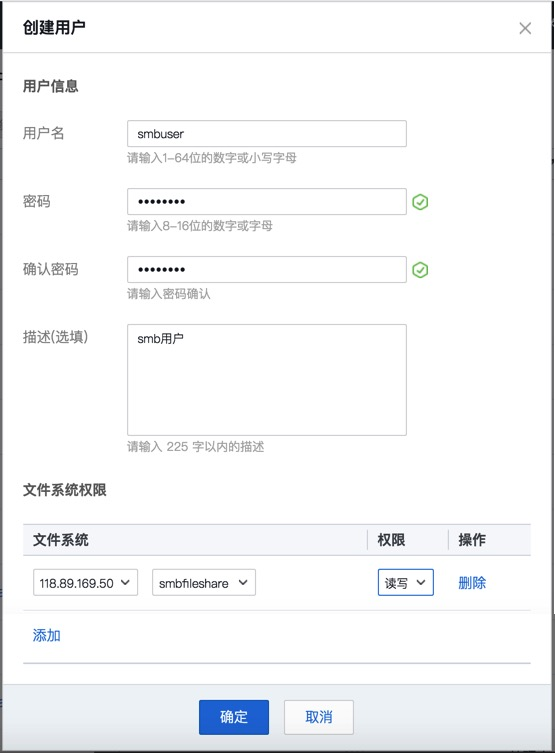Click into the 确认密码 field
This screenshot has height=753, width=555.
pyautogui.click(x=267, y=269)
